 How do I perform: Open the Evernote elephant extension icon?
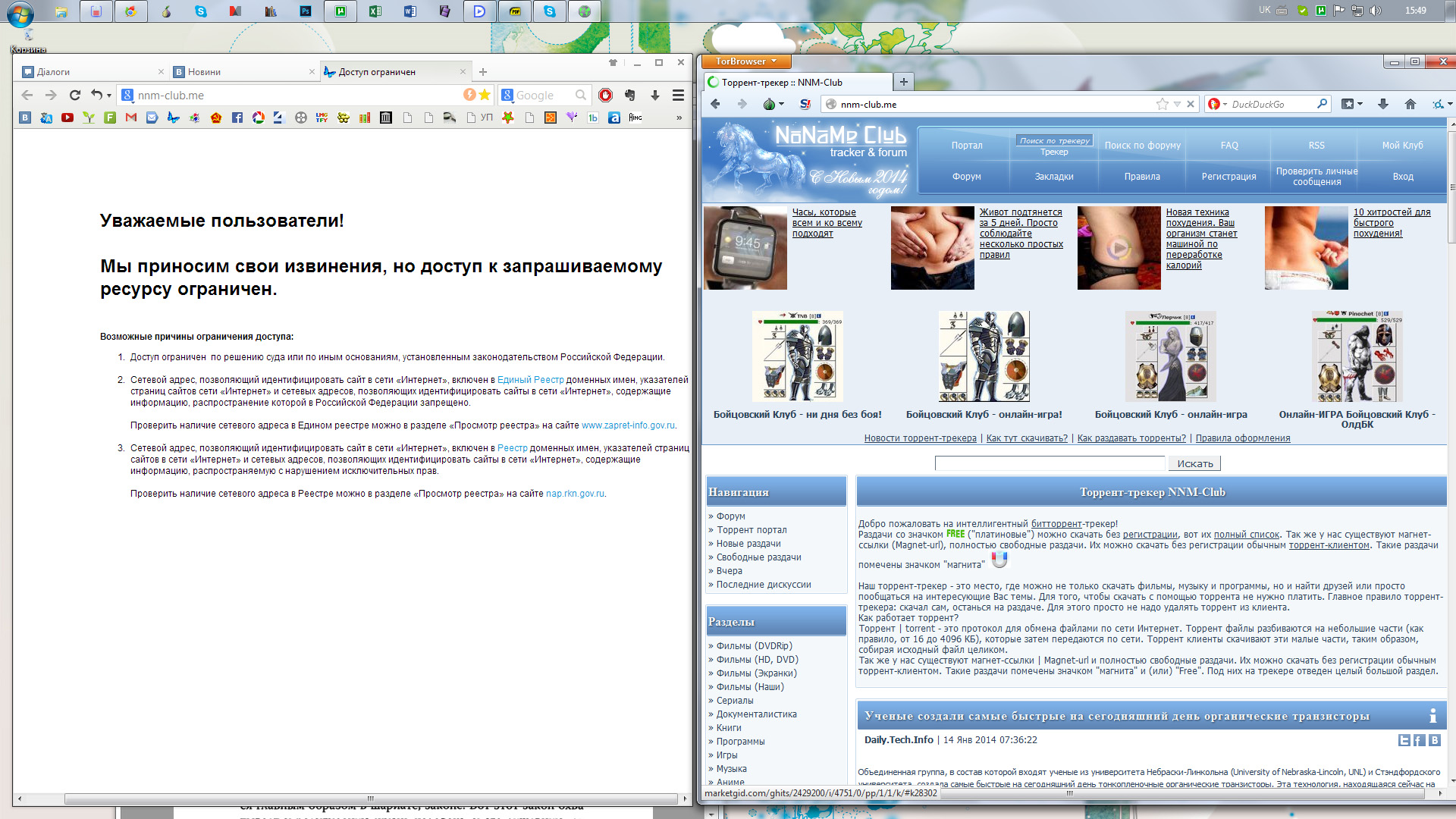tap(629, 96)
